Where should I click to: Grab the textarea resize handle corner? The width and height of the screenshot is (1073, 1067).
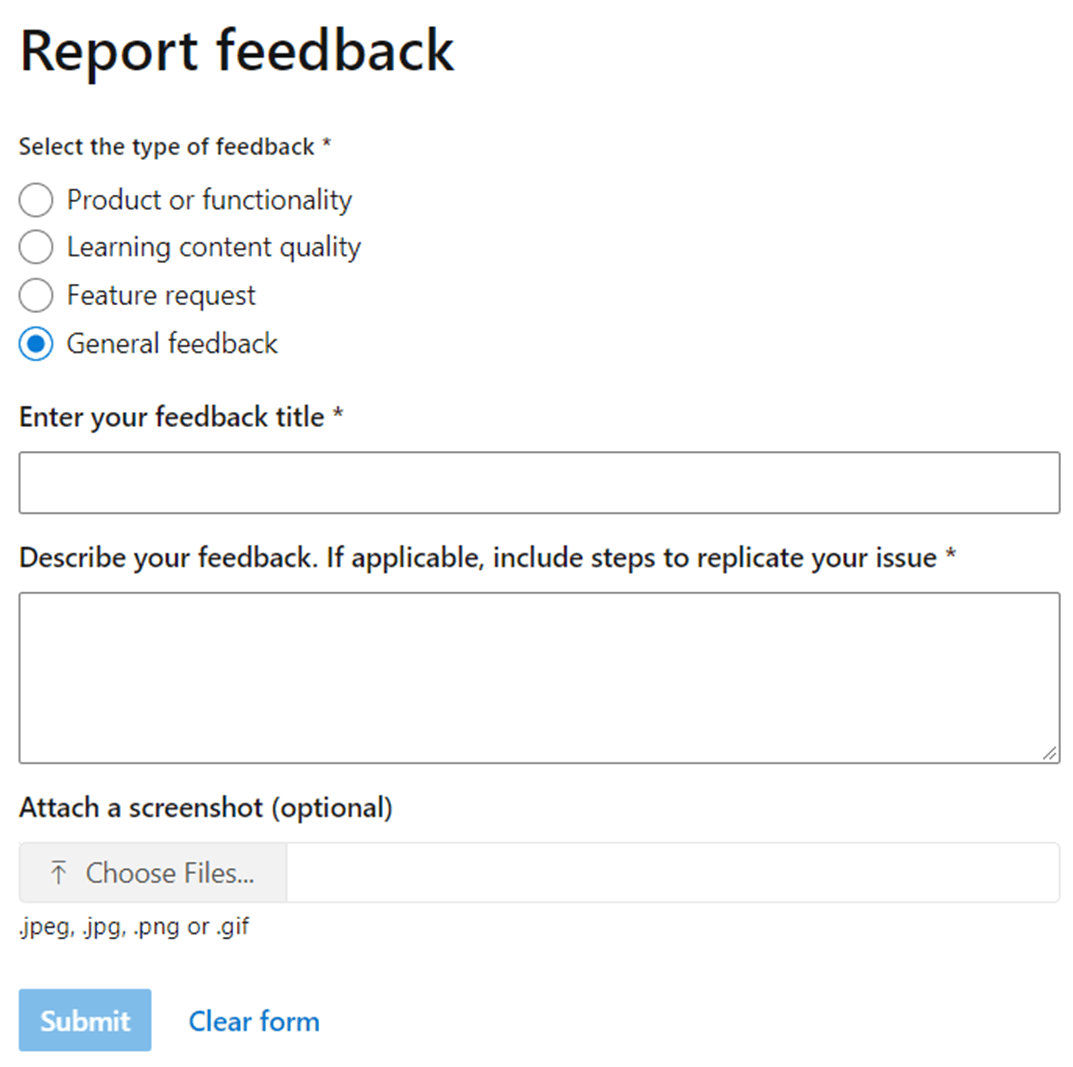tap(1050, 754)
